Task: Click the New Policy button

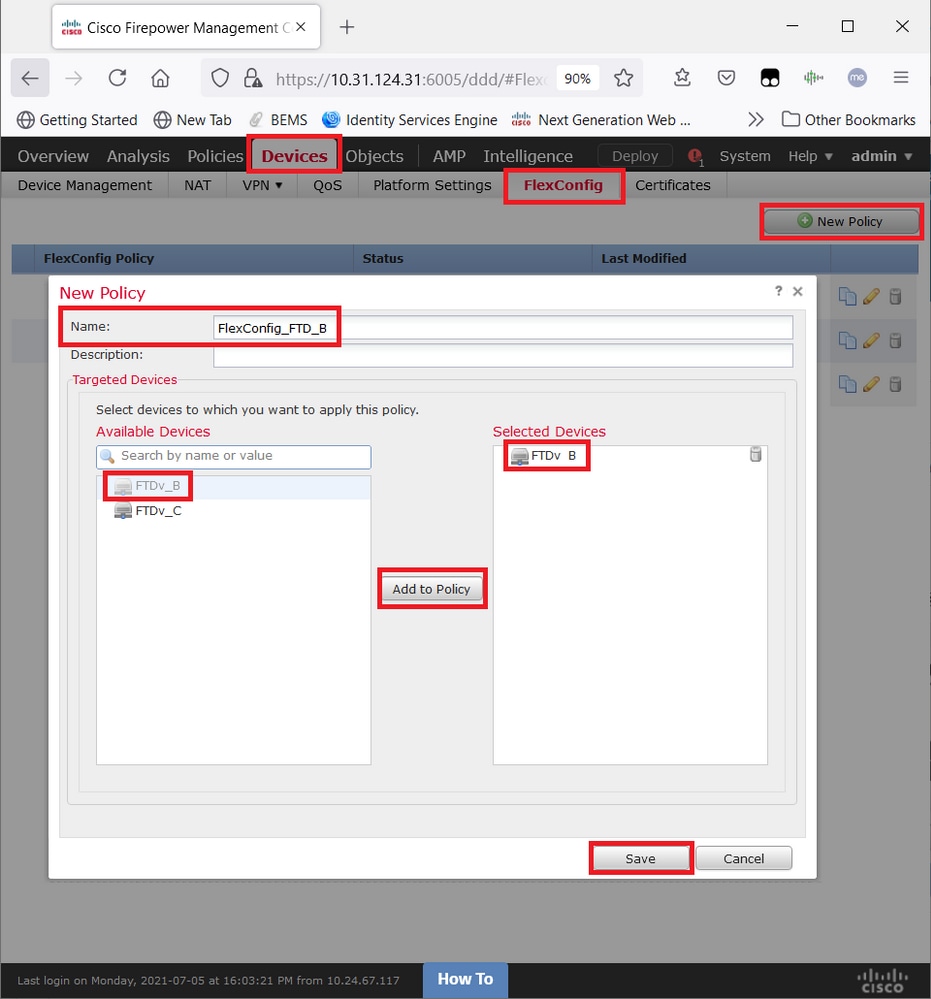Action: [x=841, y=221]
